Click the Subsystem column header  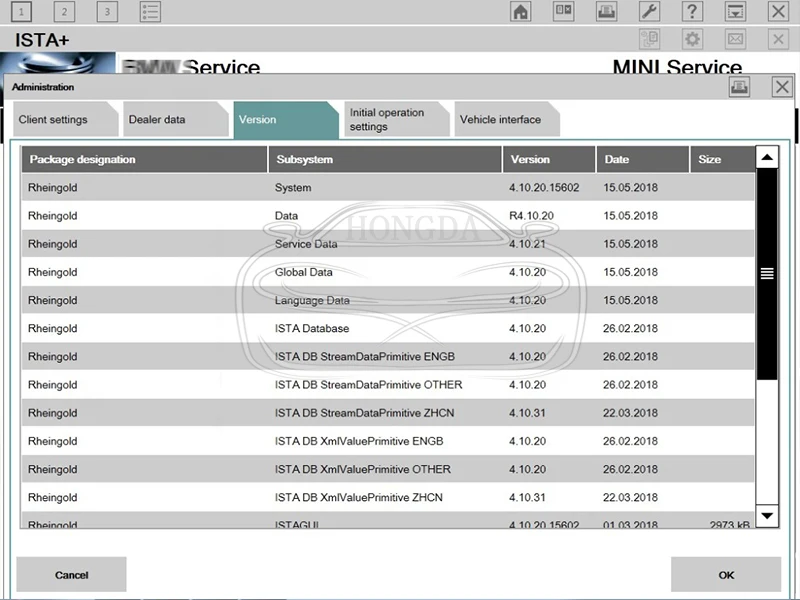pyautogui.click(x=385, y=159)
